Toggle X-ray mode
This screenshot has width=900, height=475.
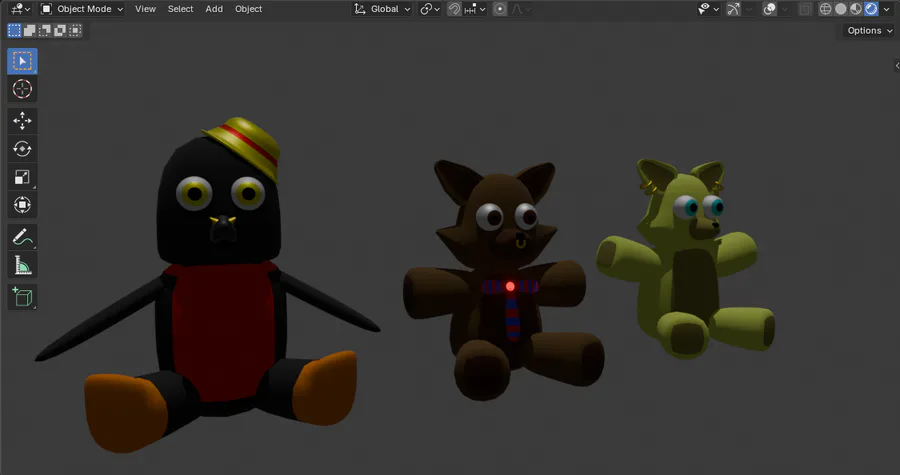coord(805,9)
